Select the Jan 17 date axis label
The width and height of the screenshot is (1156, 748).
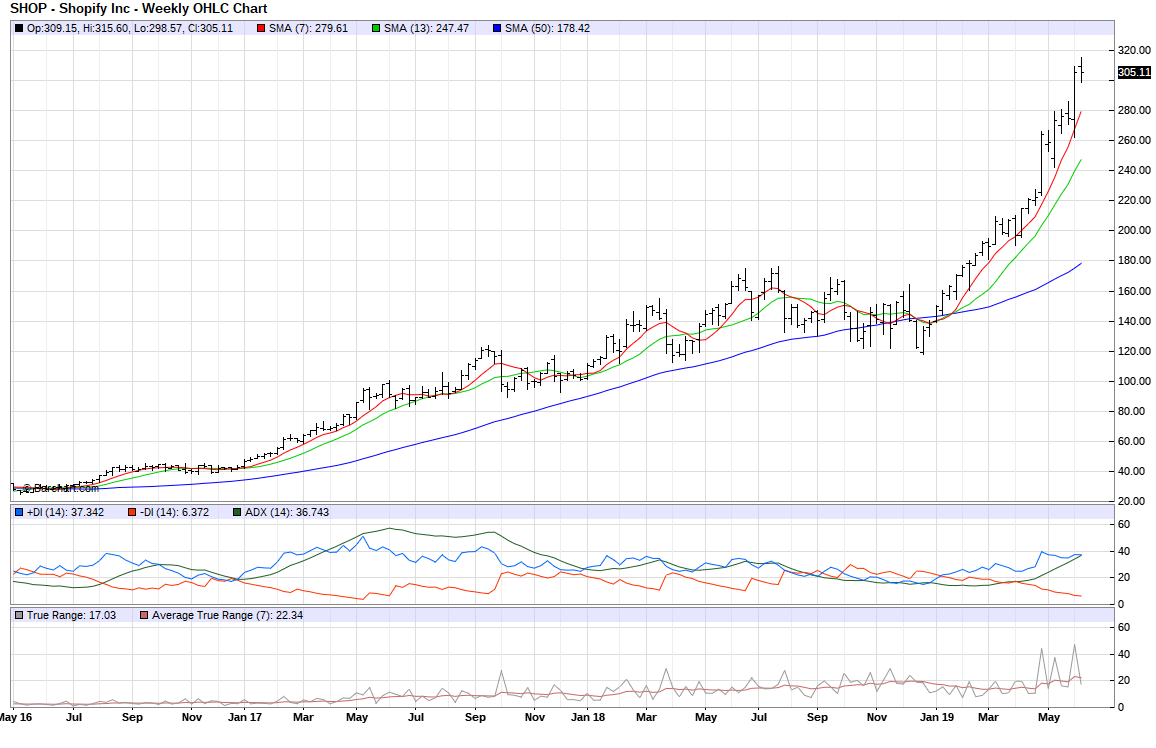(245, 717)
